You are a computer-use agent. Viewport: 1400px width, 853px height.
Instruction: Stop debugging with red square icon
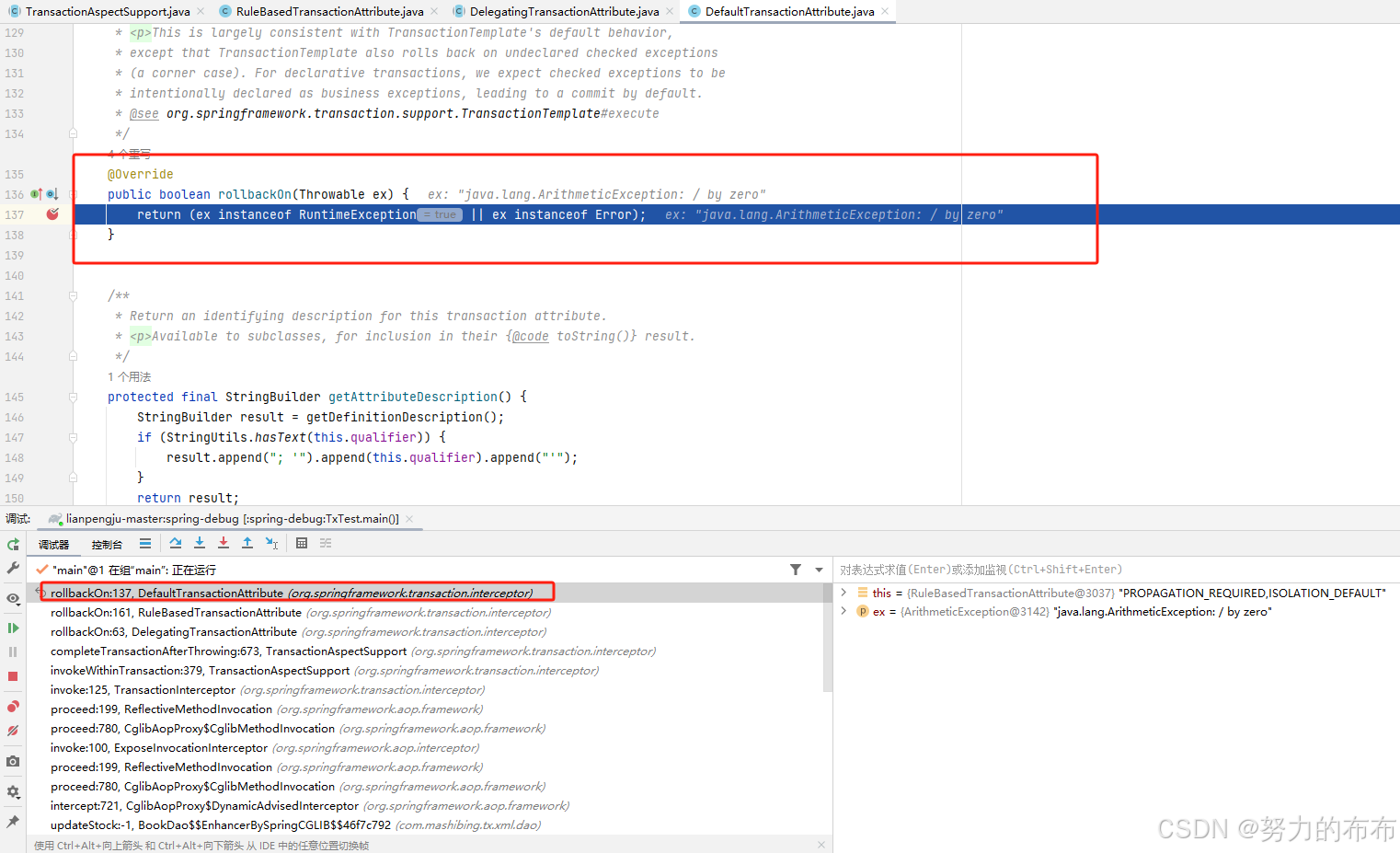pyautogui.click(x=13, y=676)
